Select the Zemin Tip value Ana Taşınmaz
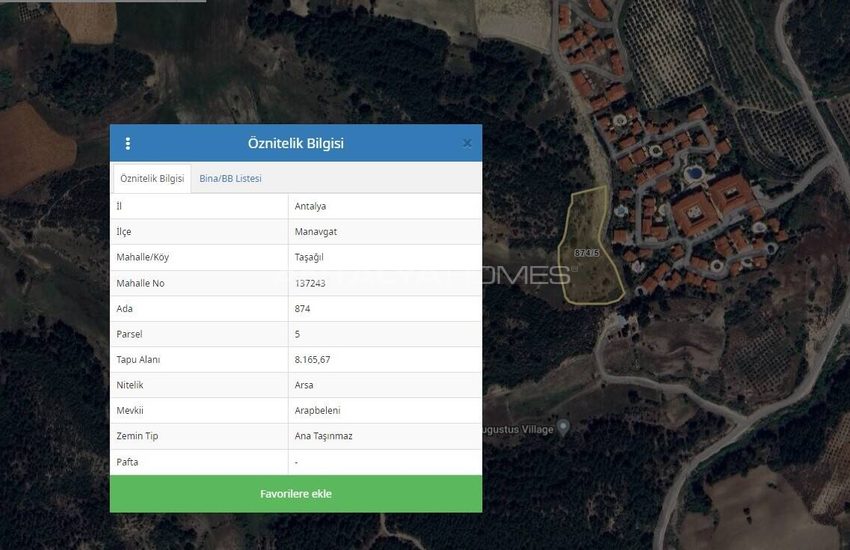This screenshot has height=550, width=850. pyautogui.click(x=323, y=436)
